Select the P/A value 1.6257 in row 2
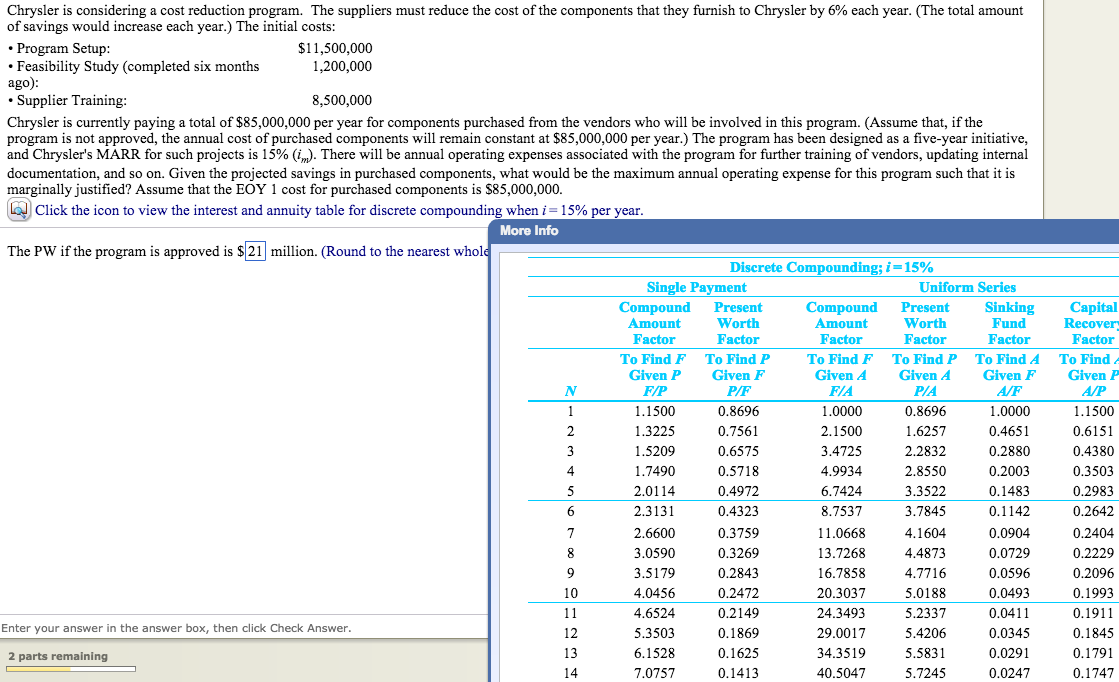 click(925, 431)
